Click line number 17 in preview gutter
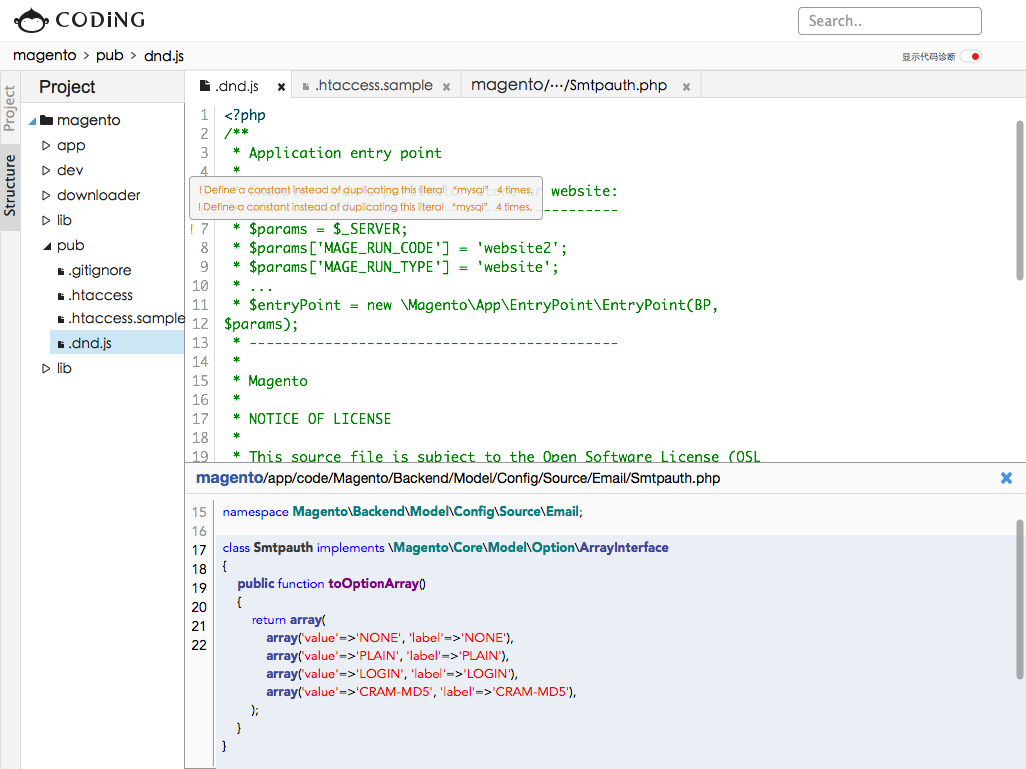1026x769 pixels. 199,550
